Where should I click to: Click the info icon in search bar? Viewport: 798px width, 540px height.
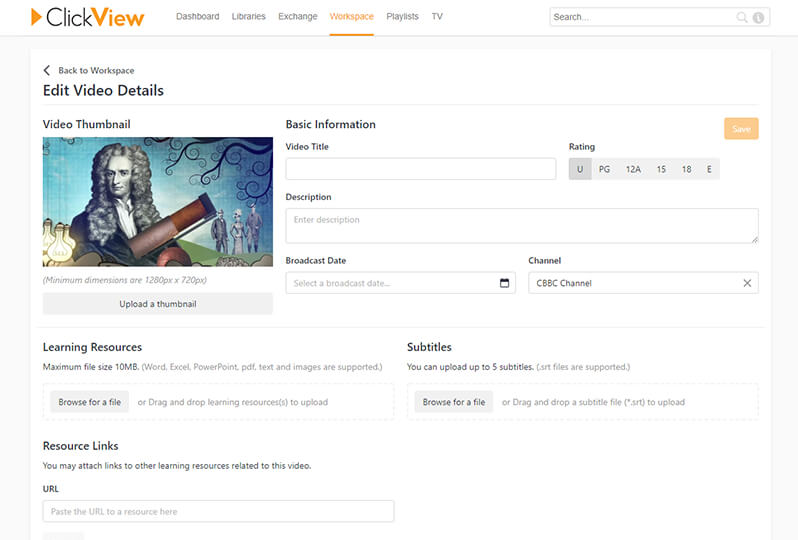[x=758, y=17]
